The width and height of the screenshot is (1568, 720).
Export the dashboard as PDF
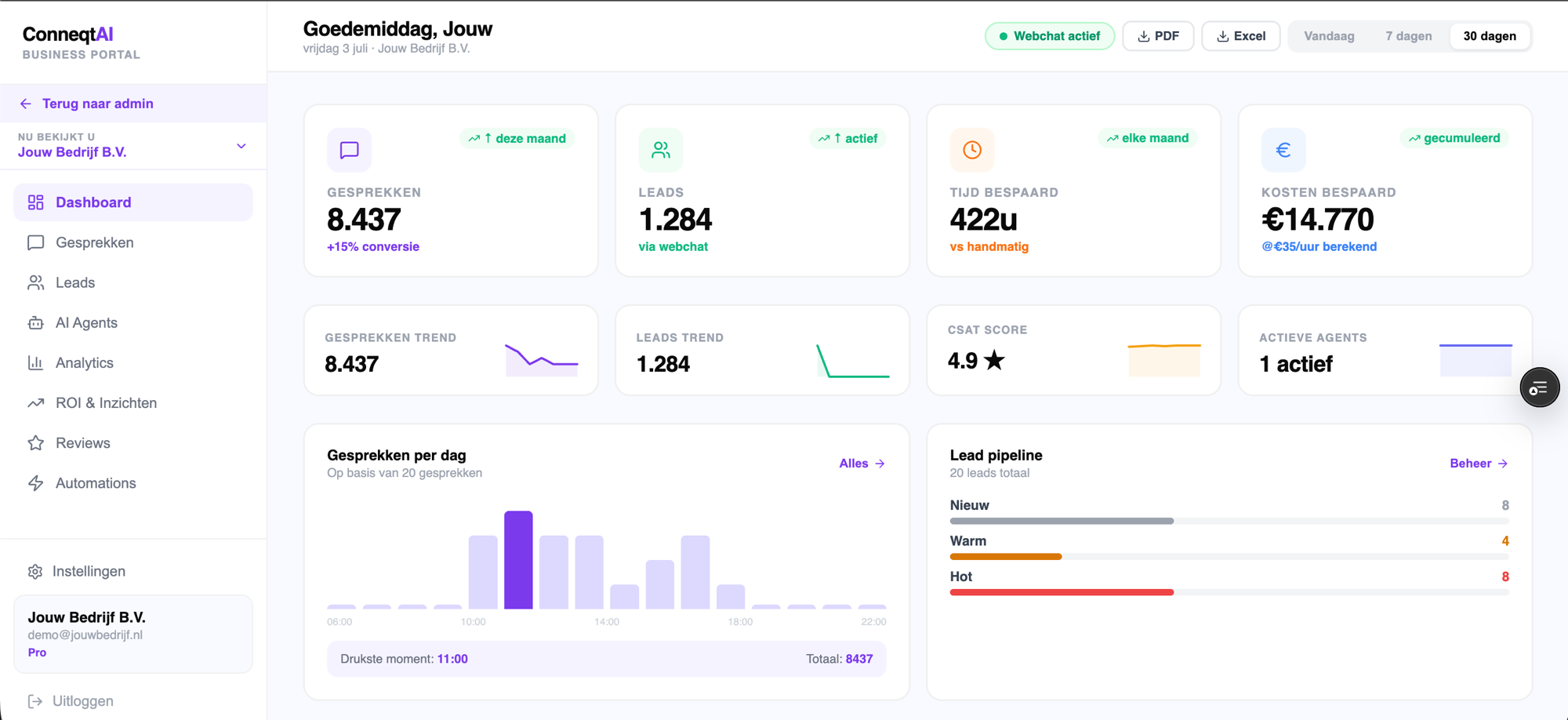[1158, 36]
